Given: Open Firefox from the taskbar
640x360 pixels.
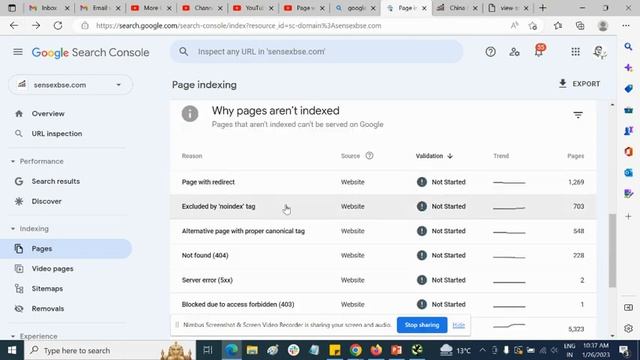Looking at the screenshot, I should 376,350.
